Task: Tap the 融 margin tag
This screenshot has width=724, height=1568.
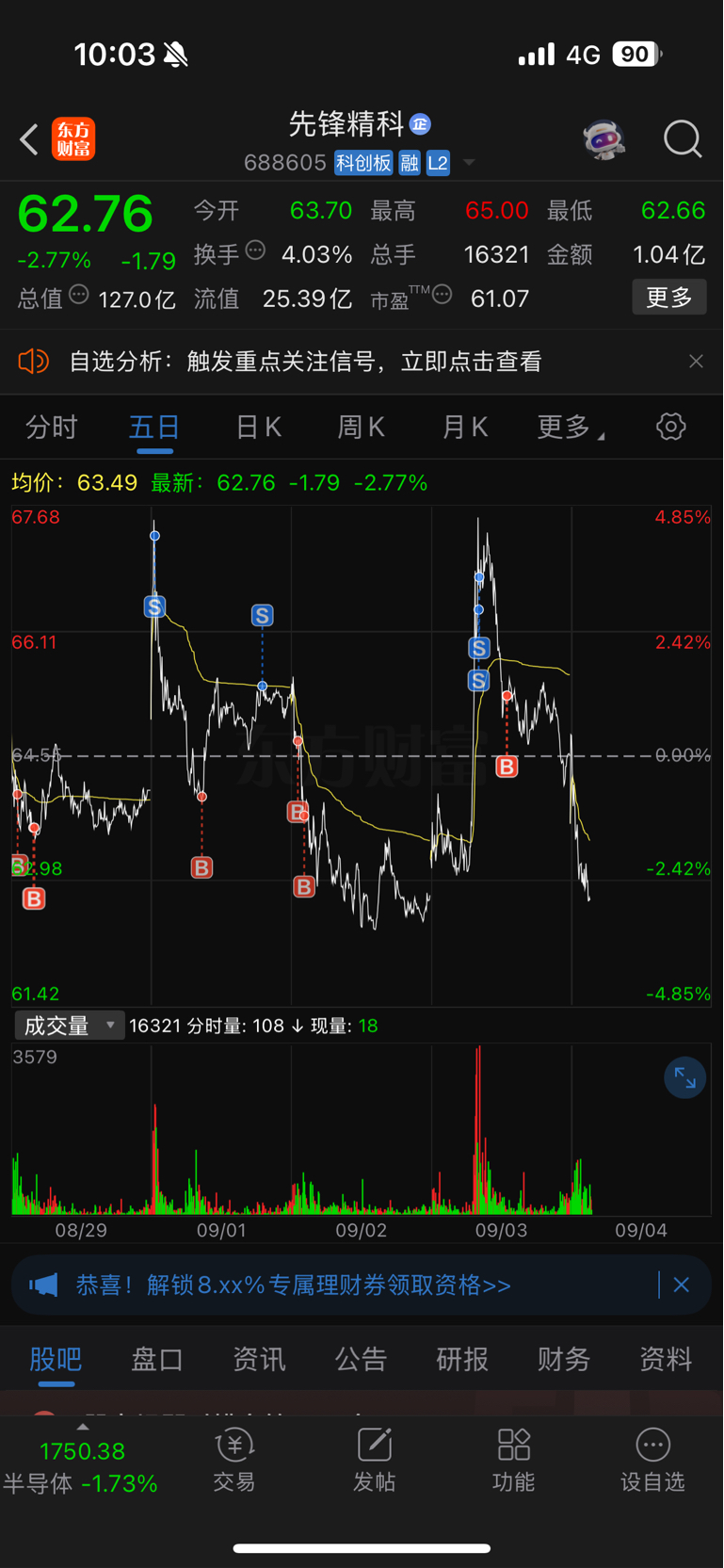Action: point(410,163)
